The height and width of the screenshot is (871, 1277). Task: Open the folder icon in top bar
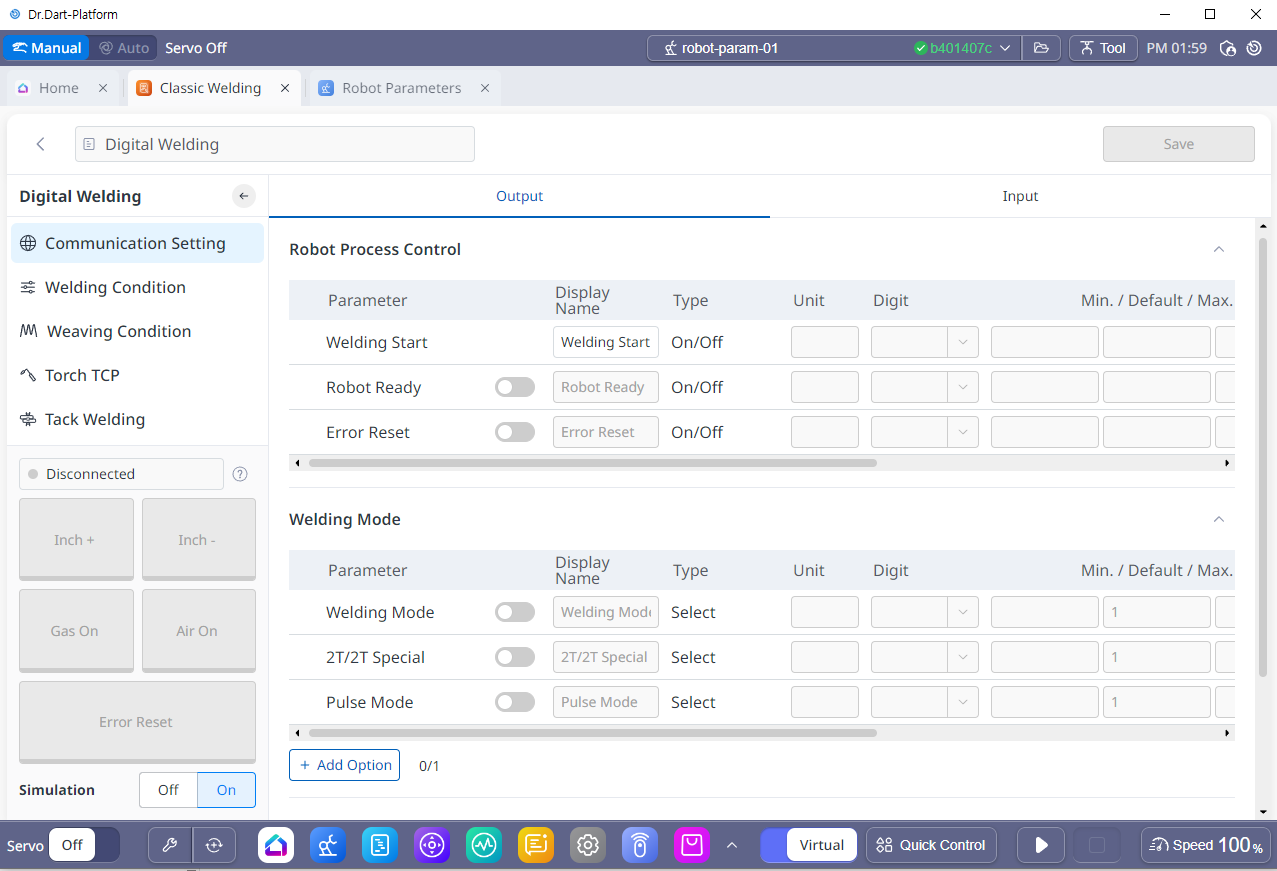pyautogui.click(x=1041, y=48)
